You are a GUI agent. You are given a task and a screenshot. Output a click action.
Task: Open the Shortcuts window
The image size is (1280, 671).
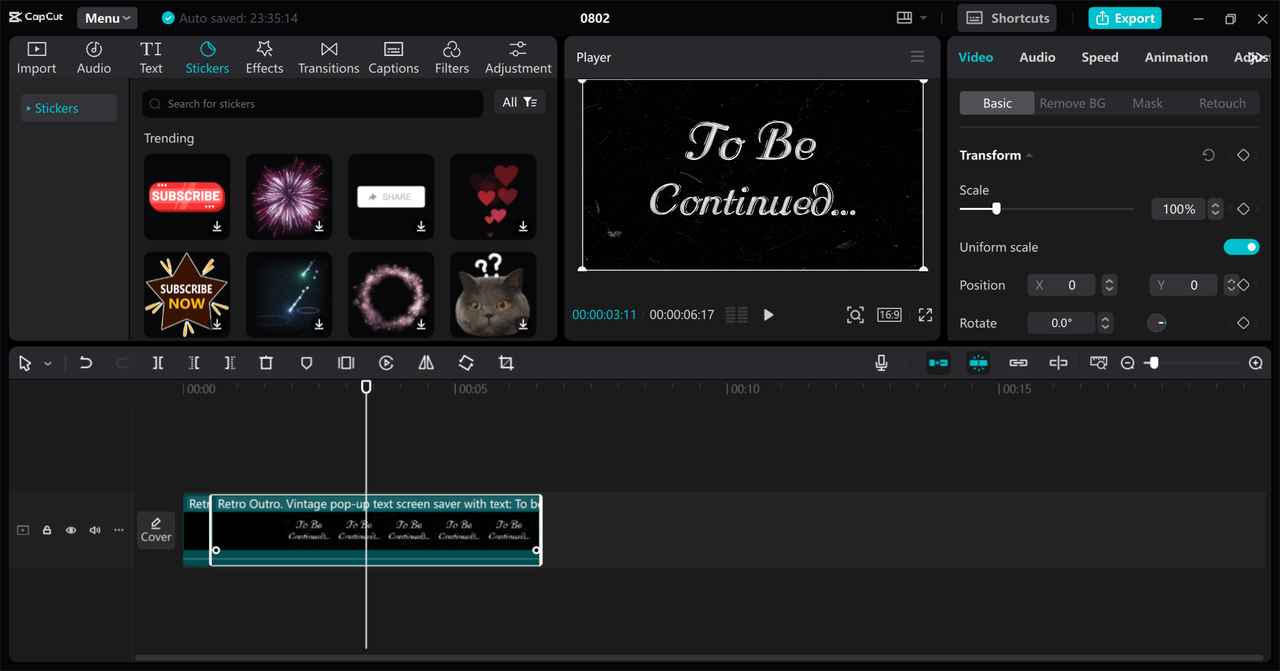[x=1008, y=18]
